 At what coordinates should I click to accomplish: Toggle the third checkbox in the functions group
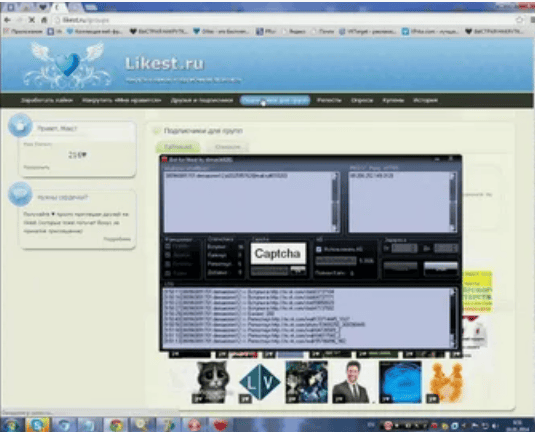(x=168, y=264)
